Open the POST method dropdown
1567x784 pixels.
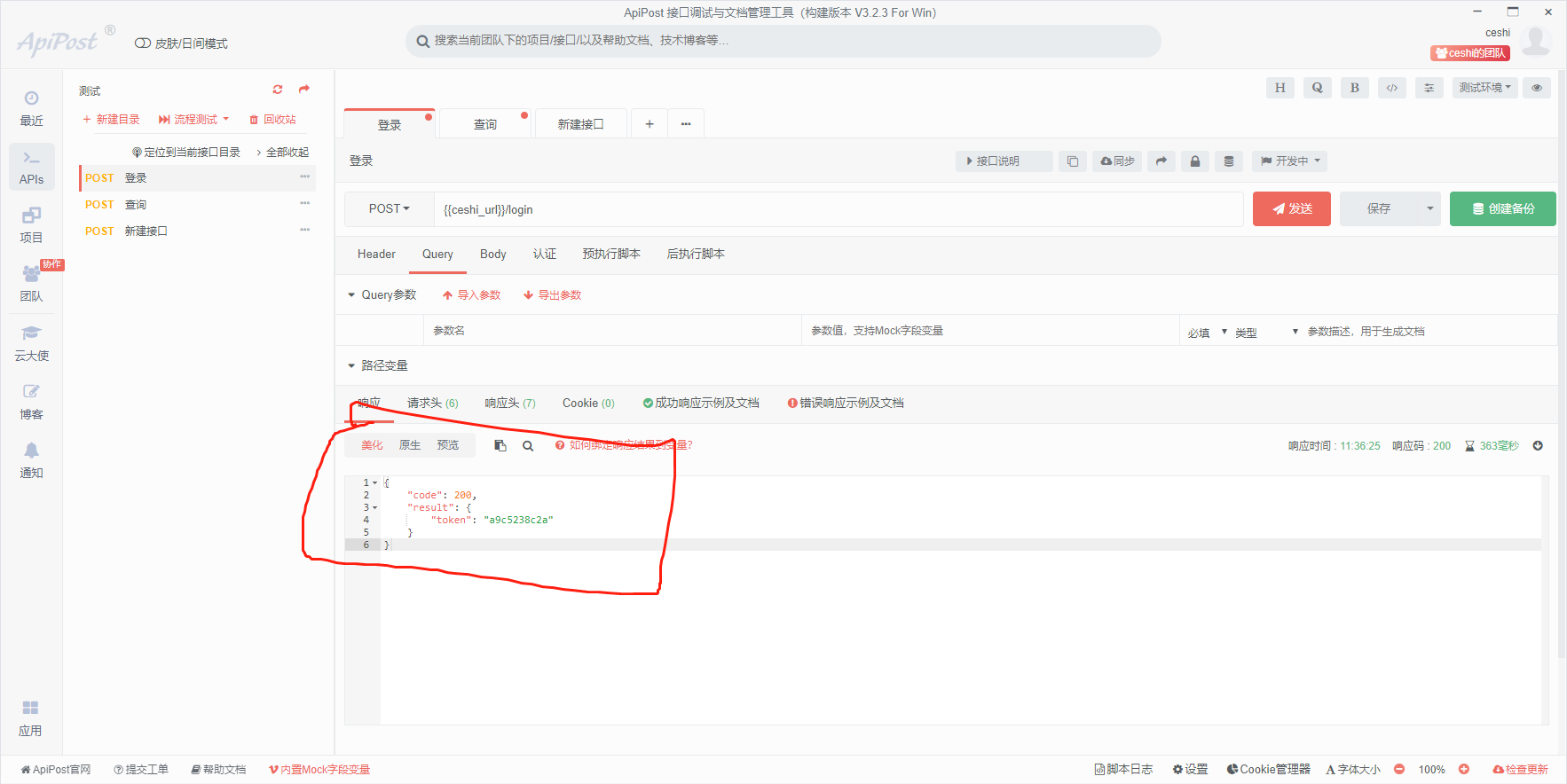tap(390, 209)
